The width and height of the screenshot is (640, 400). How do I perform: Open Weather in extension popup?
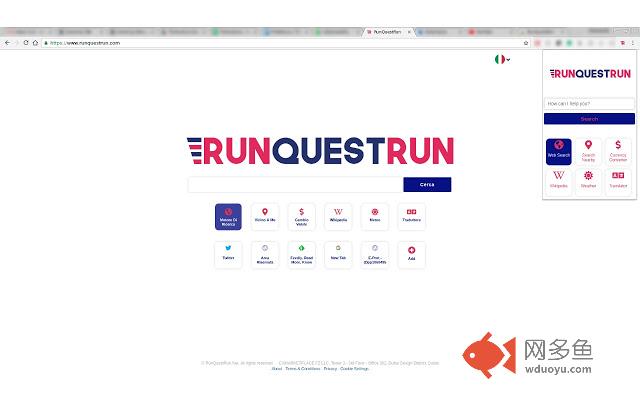588,182
